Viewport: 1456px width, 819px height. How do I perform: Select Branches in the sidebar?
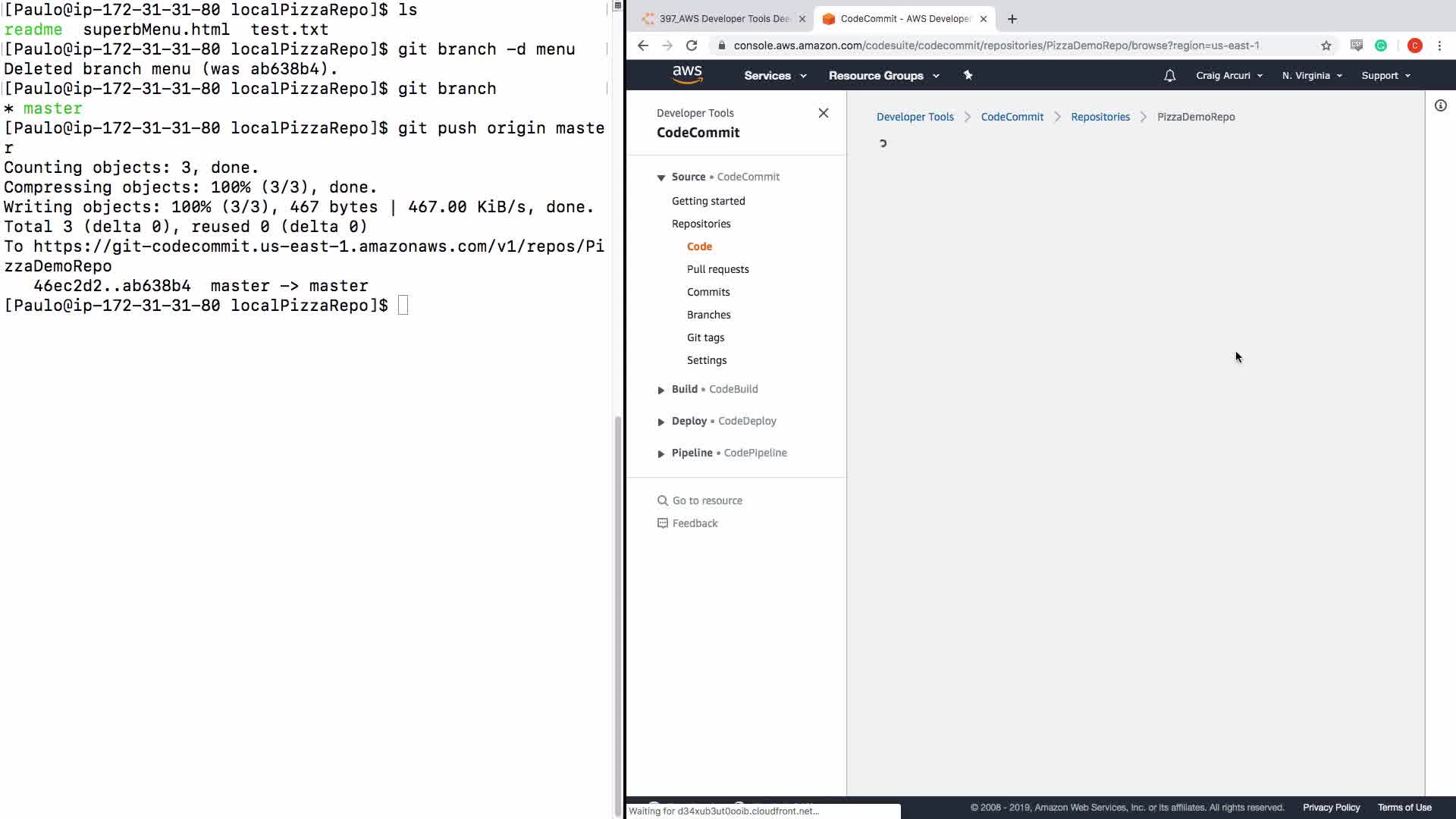point(708,315)
